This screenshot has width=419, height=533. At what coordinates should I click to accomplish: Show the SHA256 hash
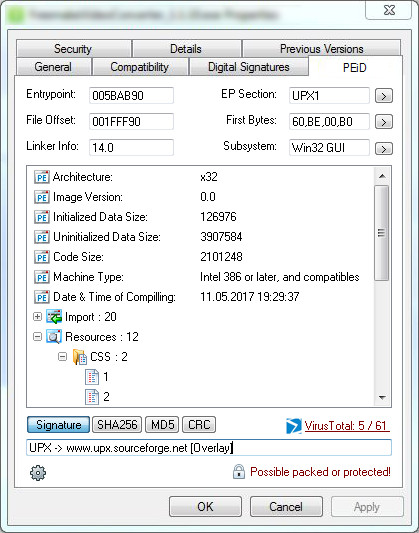[117, 425]
